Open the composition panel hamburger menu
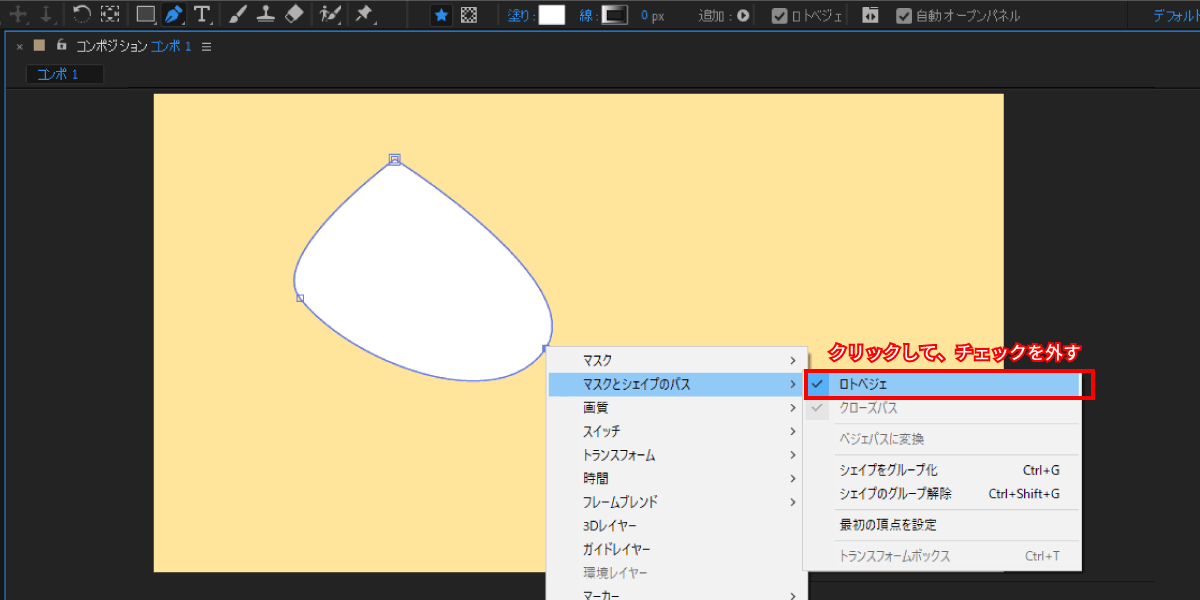The image size is (1200, 600). point(206,47)
